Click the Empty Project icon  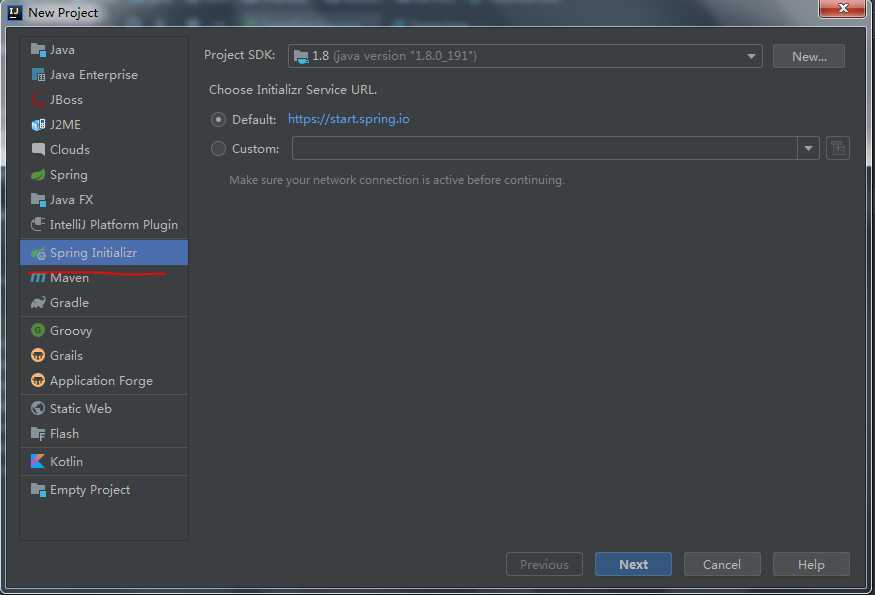pyautogui.click(x=38, y=490)
